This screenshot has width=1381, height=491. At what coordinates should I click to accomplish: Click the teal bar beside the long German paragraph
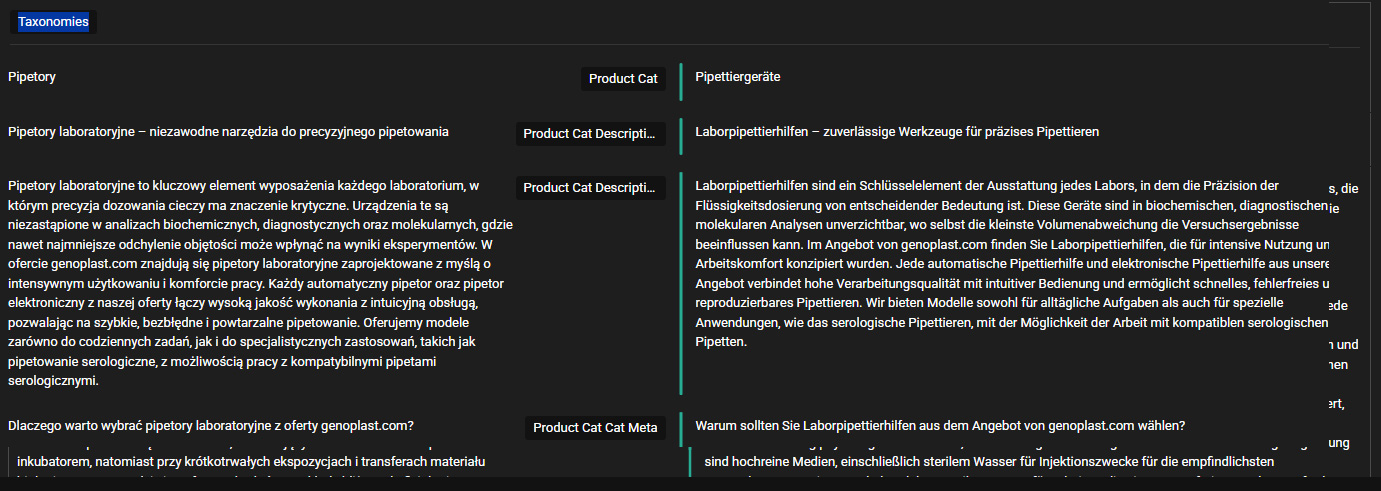(x=681, y=283)
